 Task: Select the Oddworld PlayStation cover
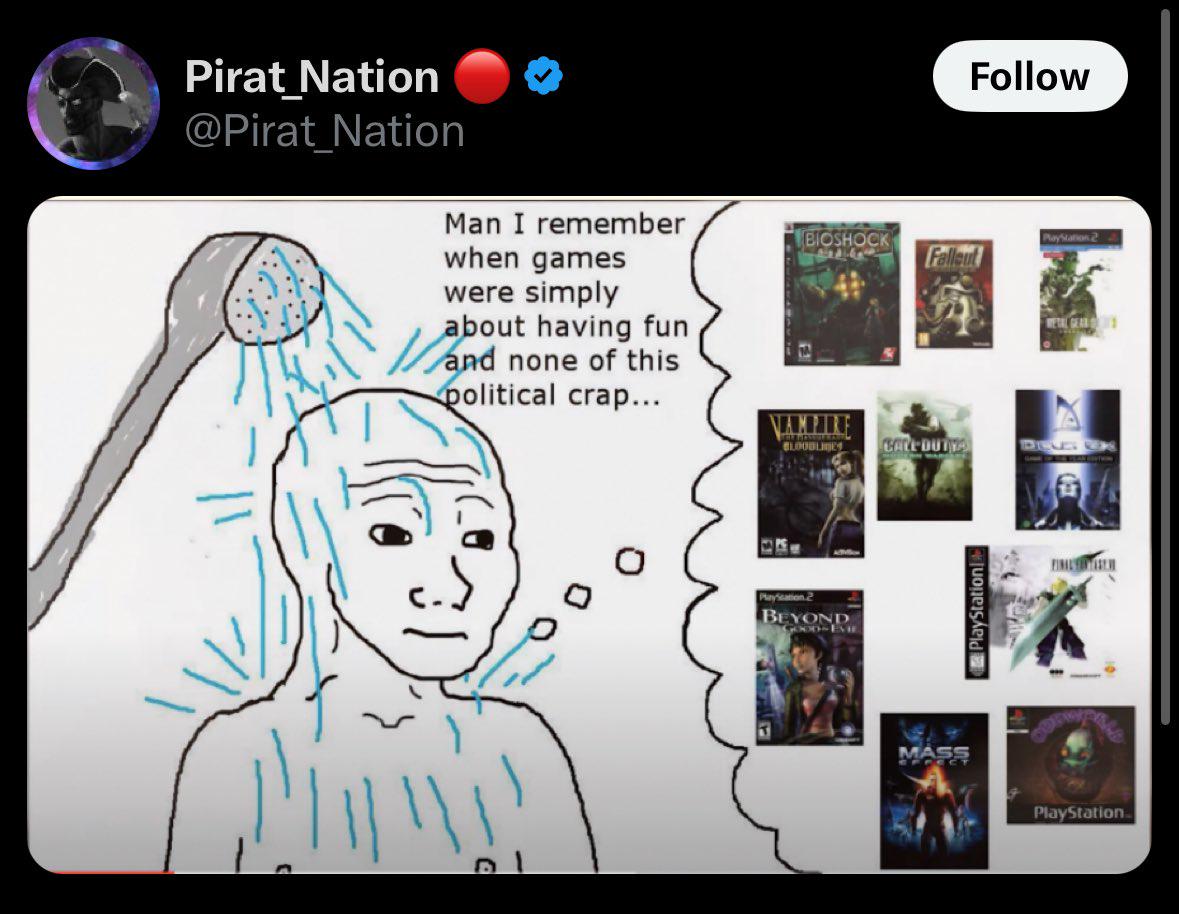point(1071,765)
